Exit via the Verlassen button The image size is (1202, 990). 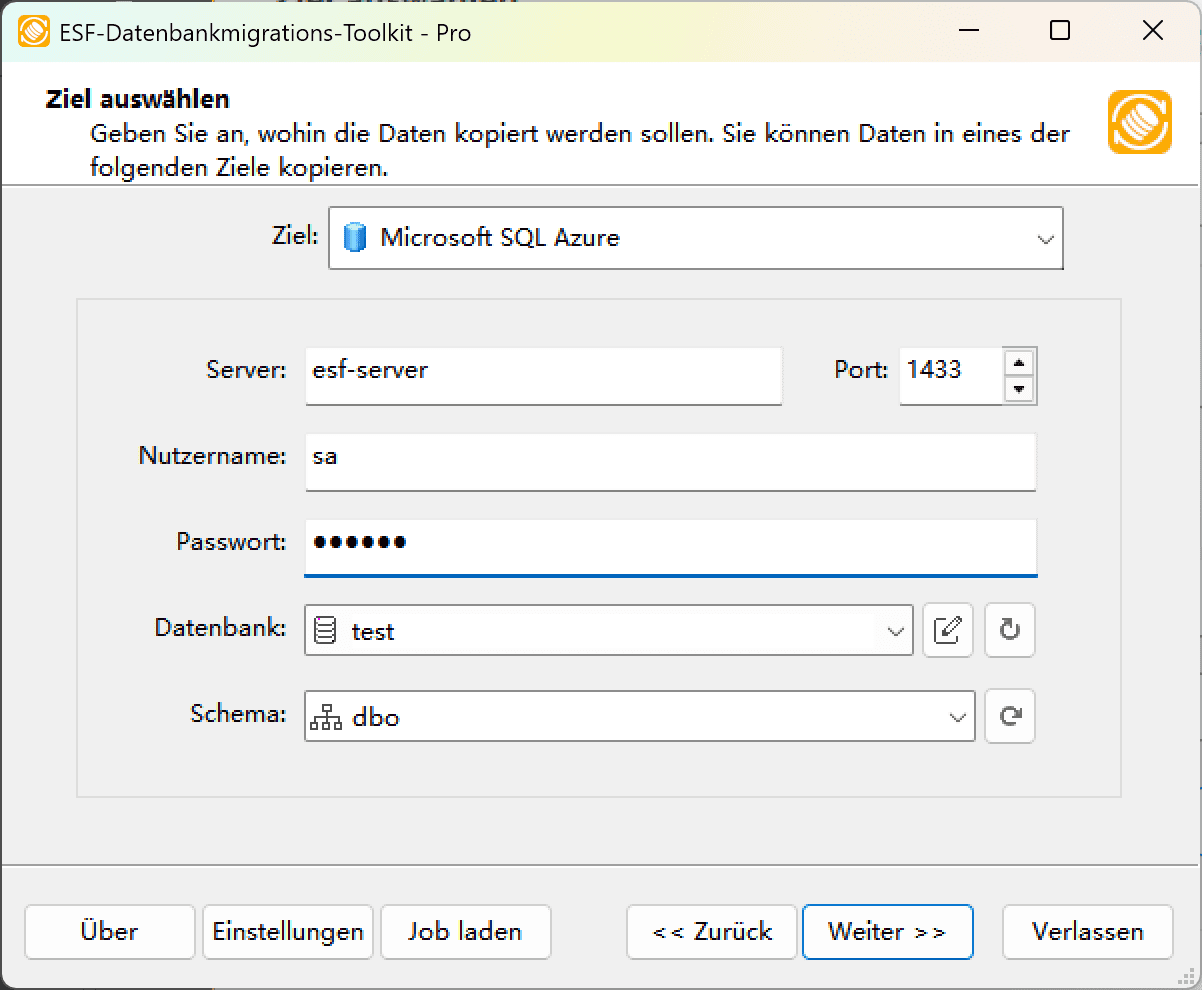1087,931
